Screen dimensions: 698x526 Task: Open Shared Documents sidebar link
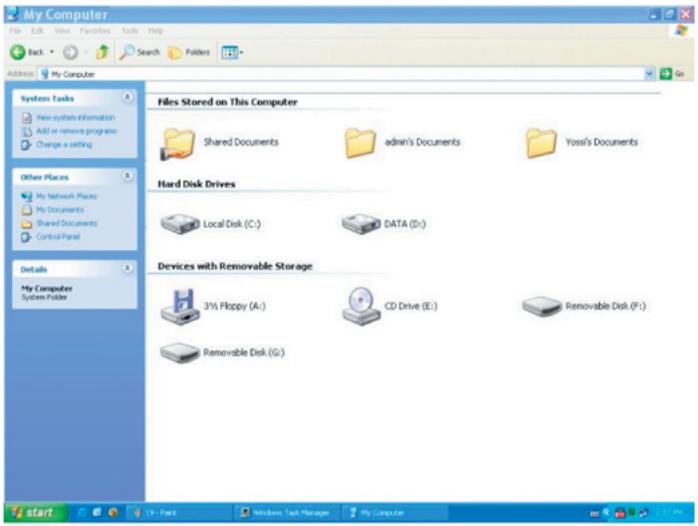pyautogui.click(x=66, y=223)
